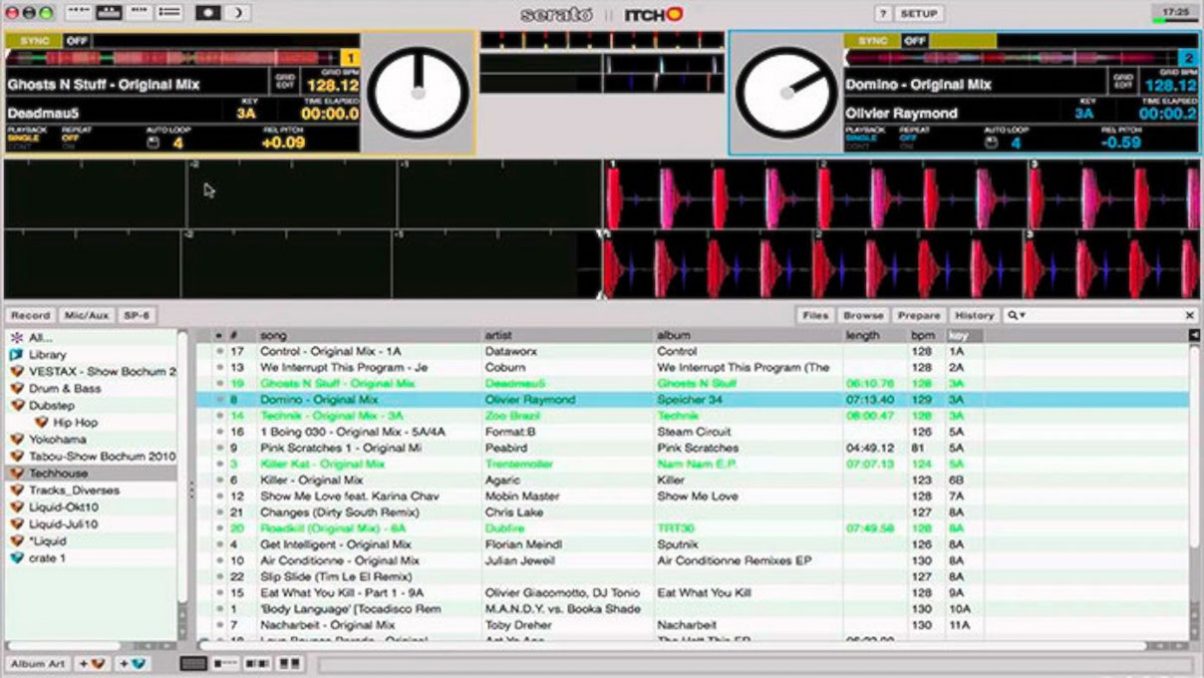Click the deck 2 auto loop icon
Viewport: 1204px width, 678px height.
(991, 142)
